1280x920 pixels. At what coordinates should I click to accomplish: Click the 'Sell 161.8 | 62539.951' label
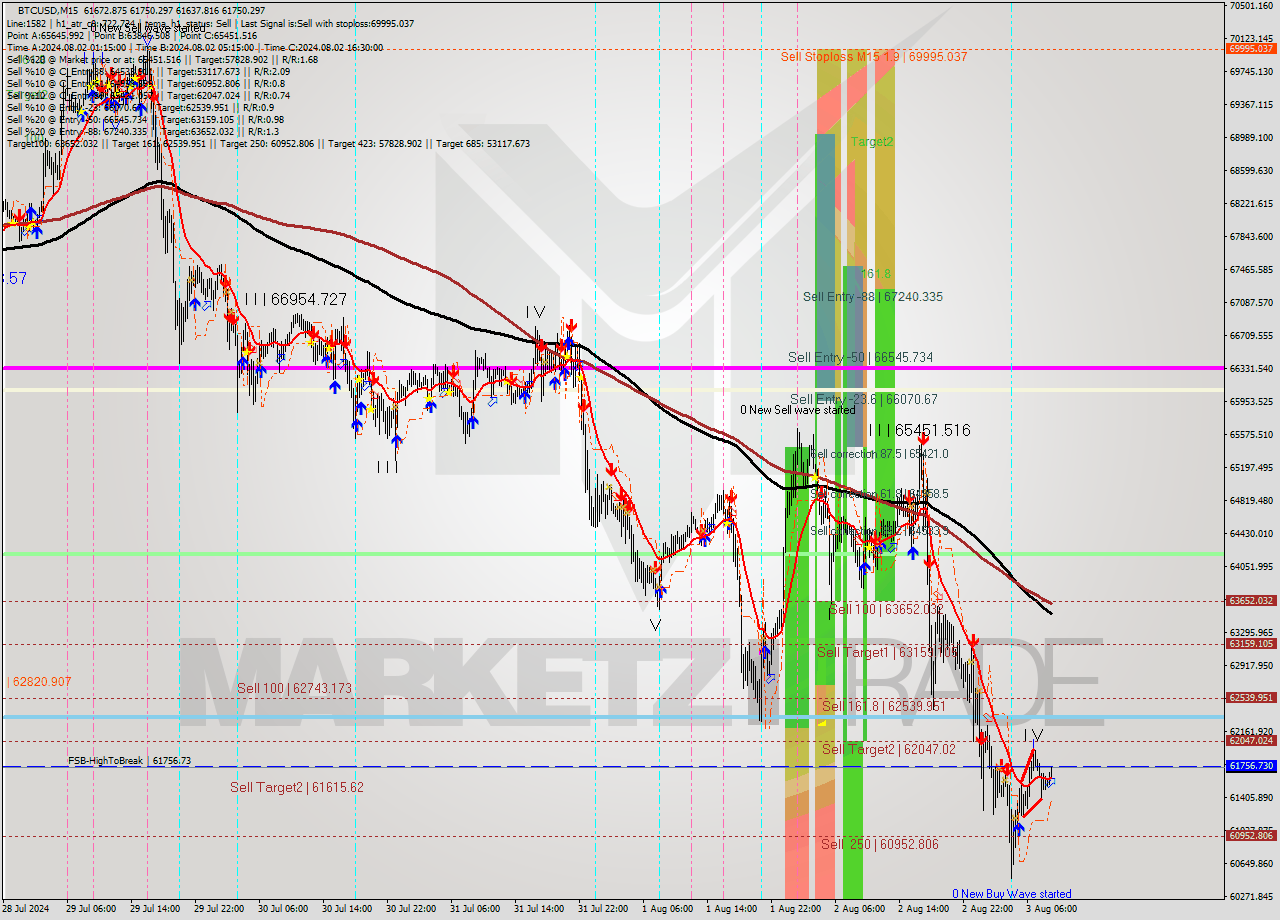(883, 706)
